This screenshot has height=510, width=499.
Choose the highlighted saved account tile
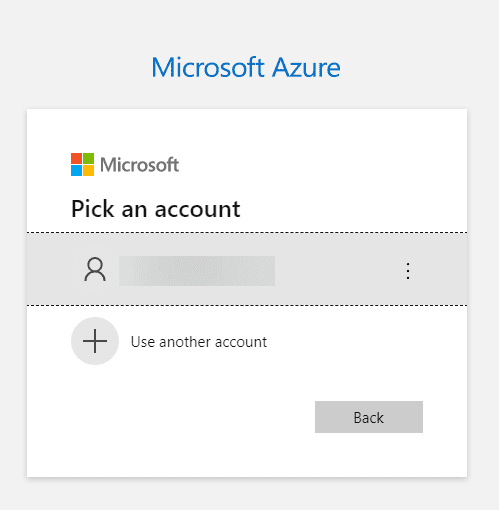coord(247,269)
